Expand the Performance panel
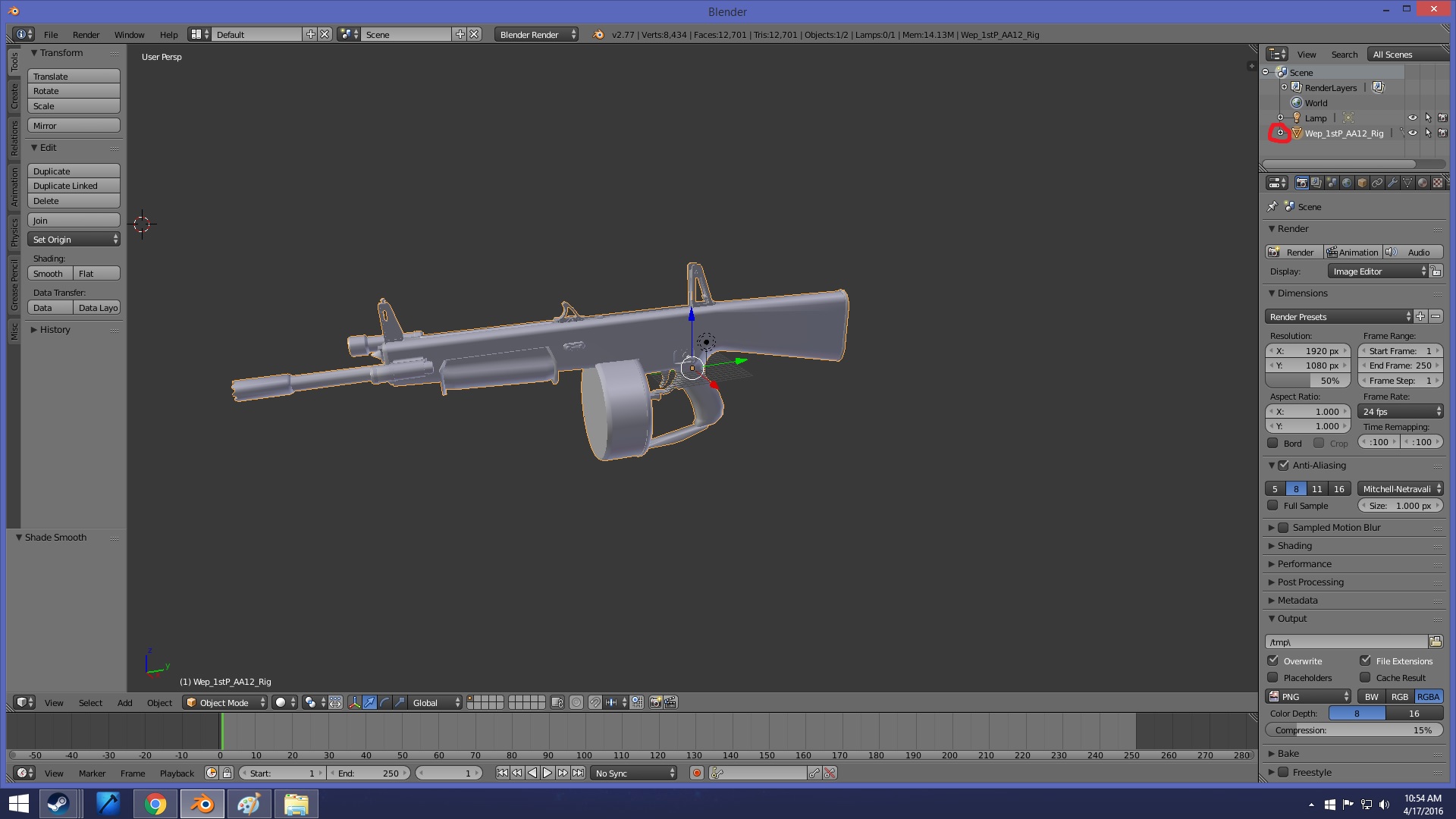This screenshot has height=819, width=1456. (1304, 564)
